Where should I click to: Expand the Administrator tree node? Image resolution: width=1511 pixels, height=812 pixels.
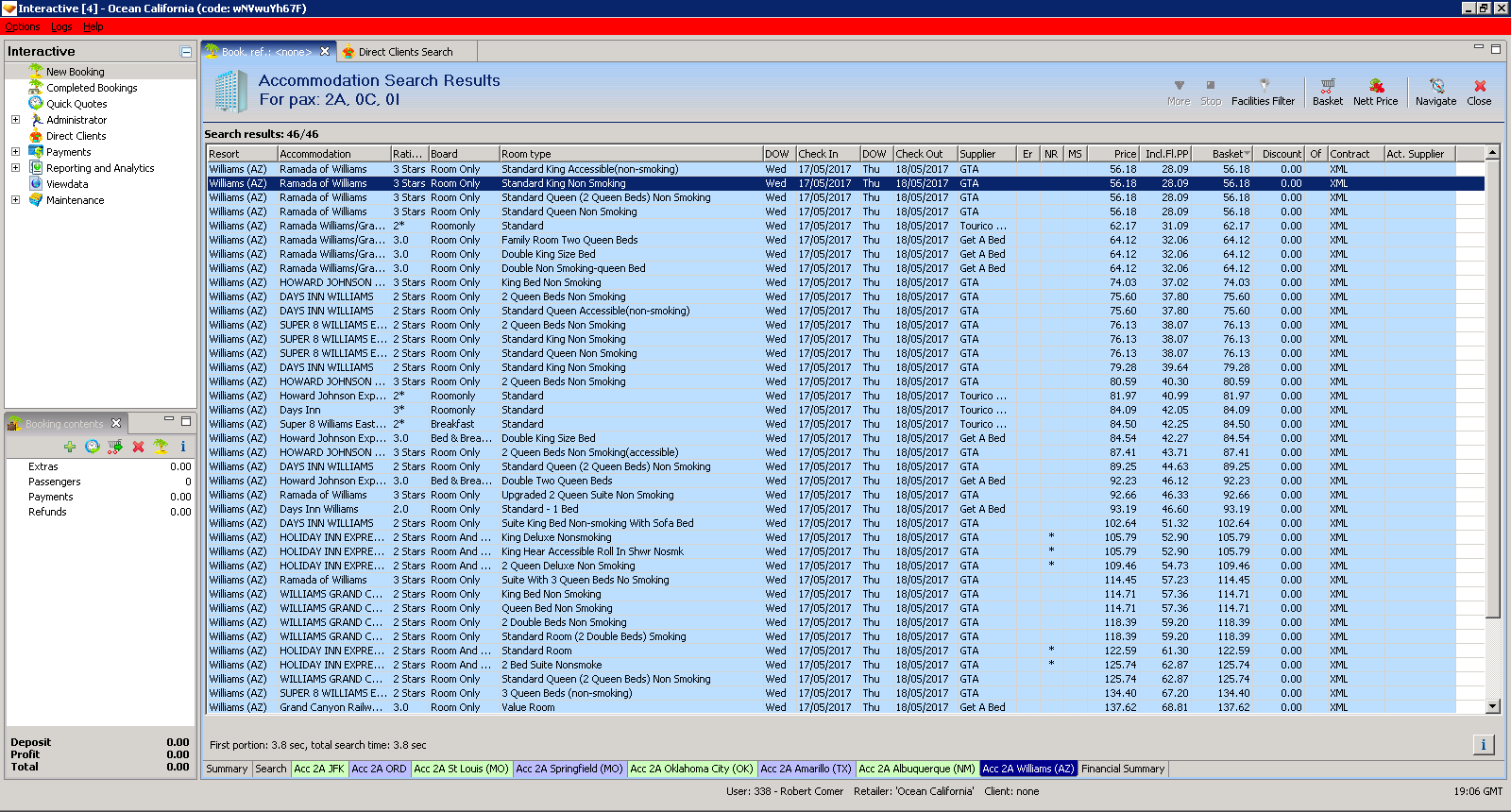point(15,120)
